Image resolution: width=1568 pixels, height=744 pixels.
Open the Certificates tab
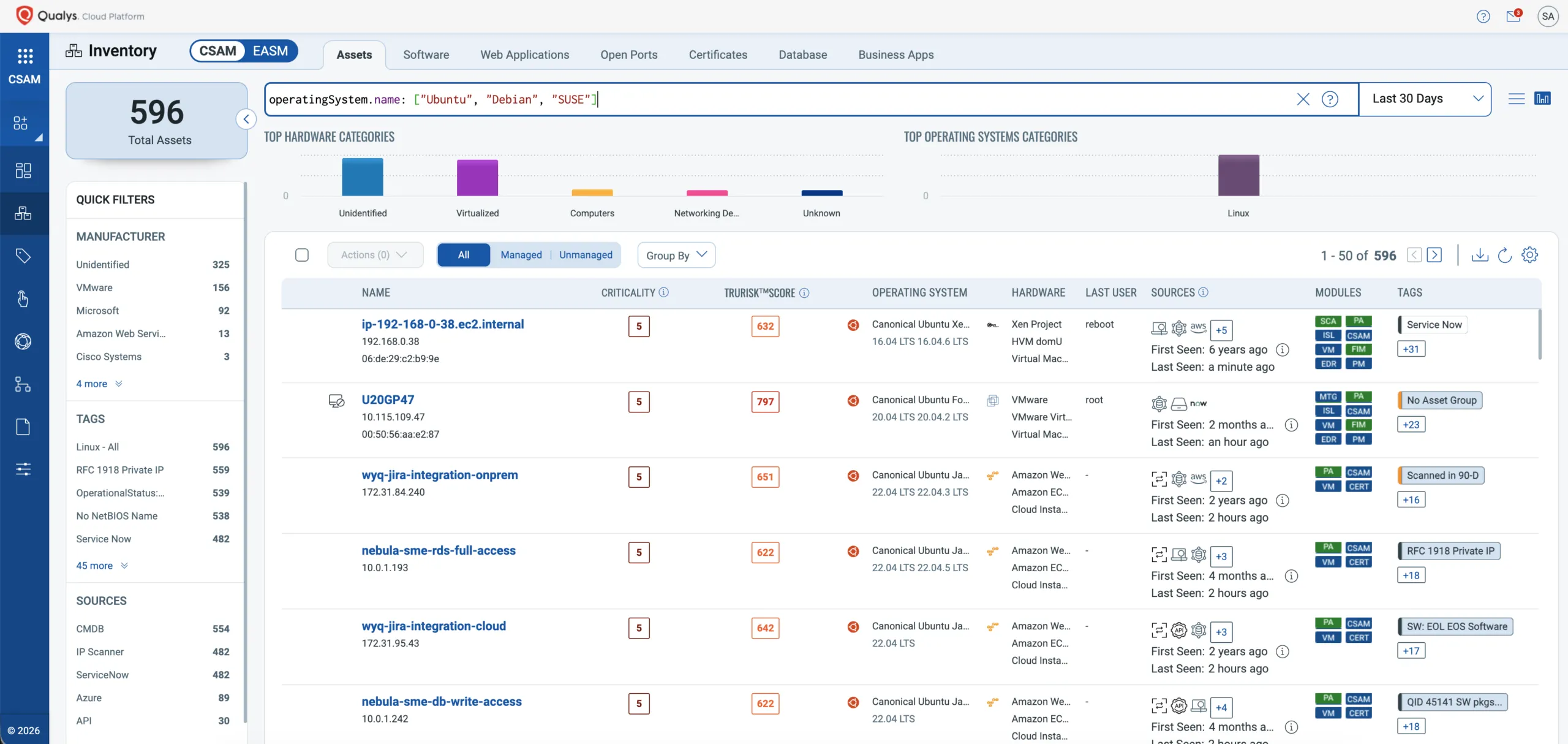tap(718, 55)
